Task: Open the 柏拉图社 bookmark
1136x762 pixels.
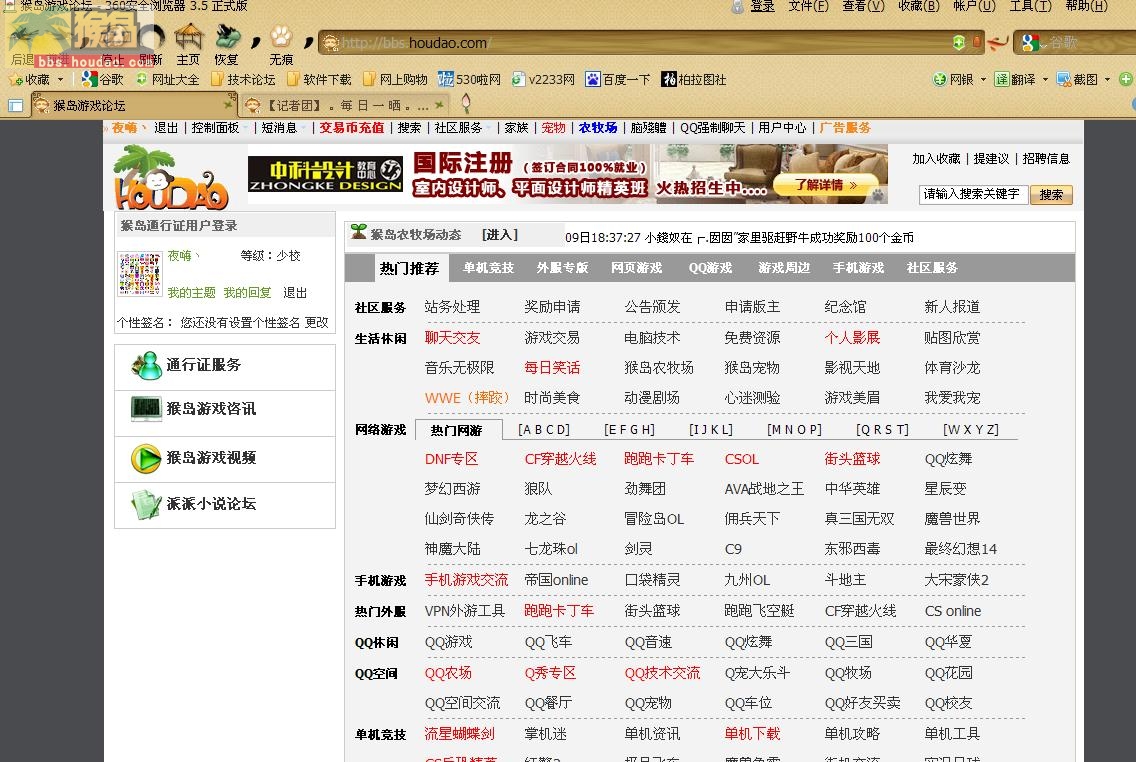Action: tap(694, 79)
